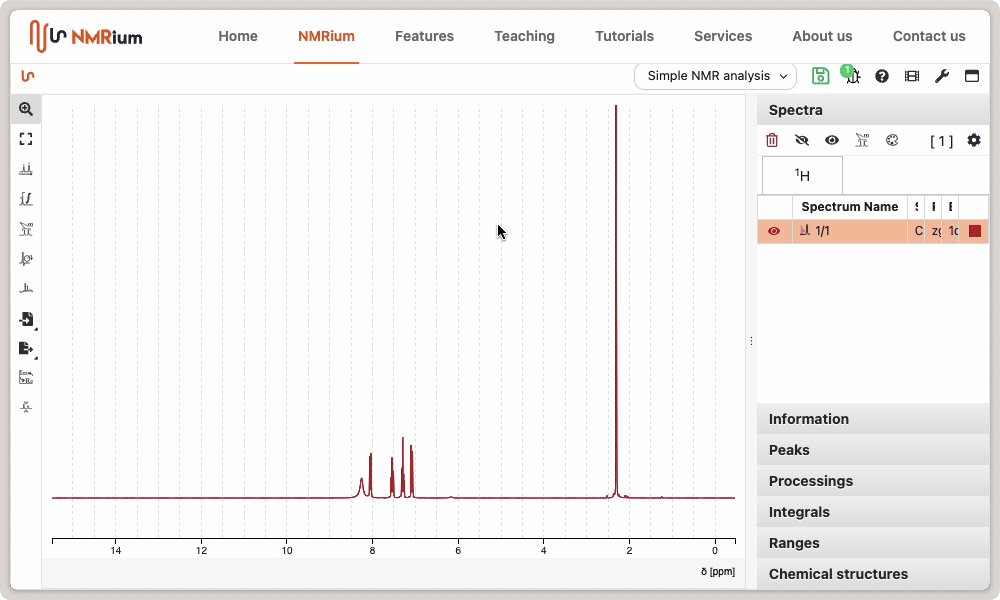The height and width of the screenshot is (600, 1000).
Task: Open the import file toolbar icon
Action: (26, 319)
